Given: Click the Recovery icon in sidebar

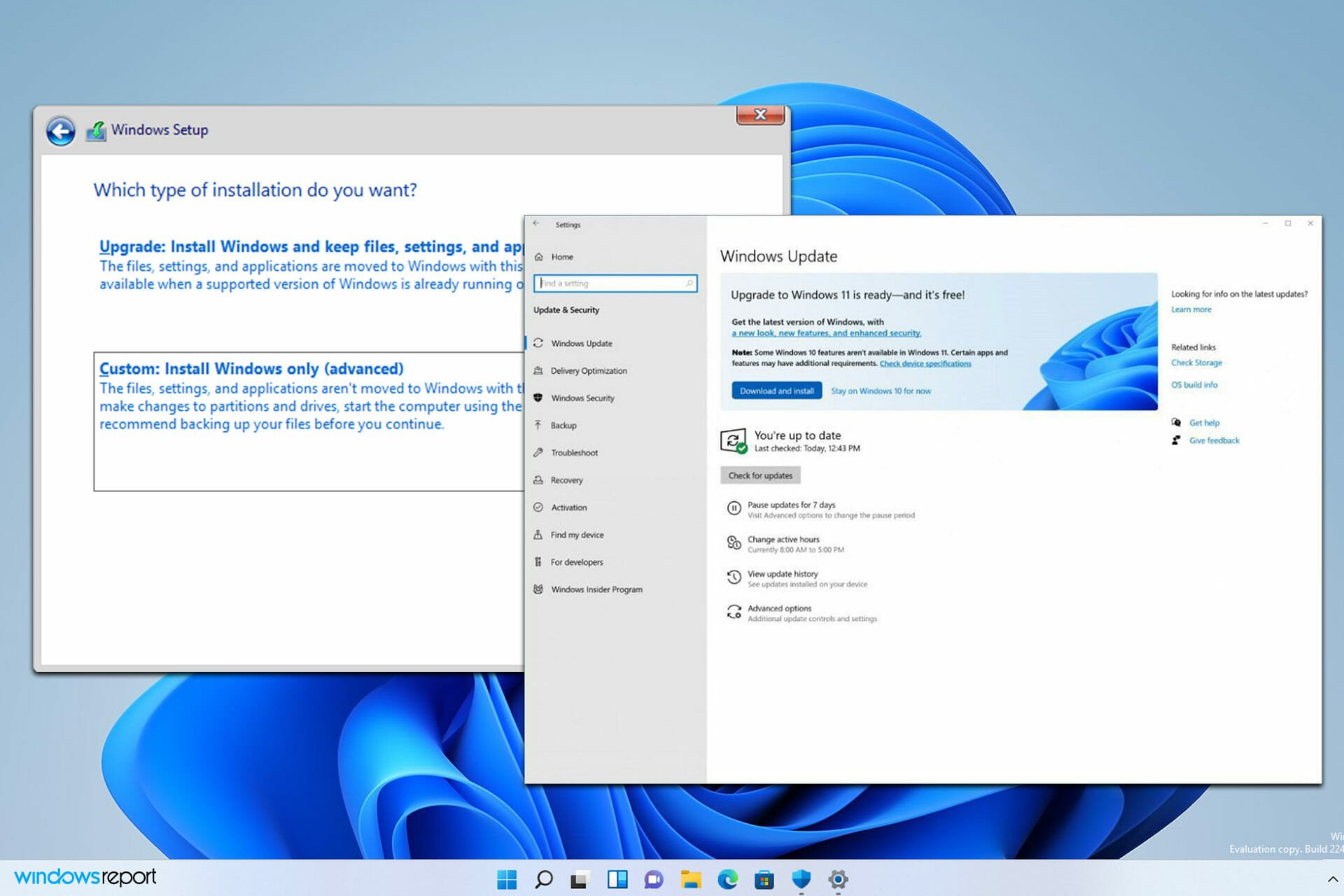Looking at the screenshot, I should (540, 479).
